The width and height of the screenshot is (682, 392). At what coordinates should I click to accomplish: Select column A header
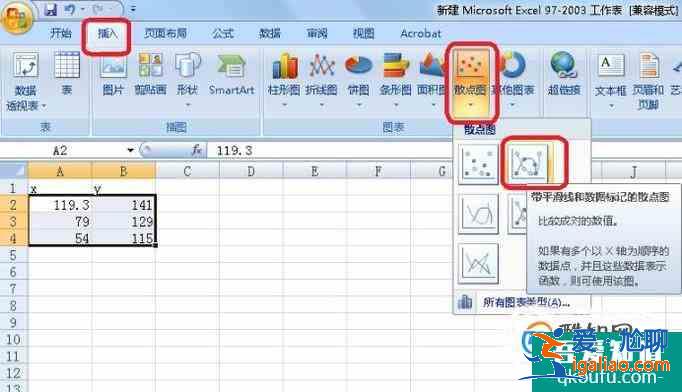click(x=60, y=171)
